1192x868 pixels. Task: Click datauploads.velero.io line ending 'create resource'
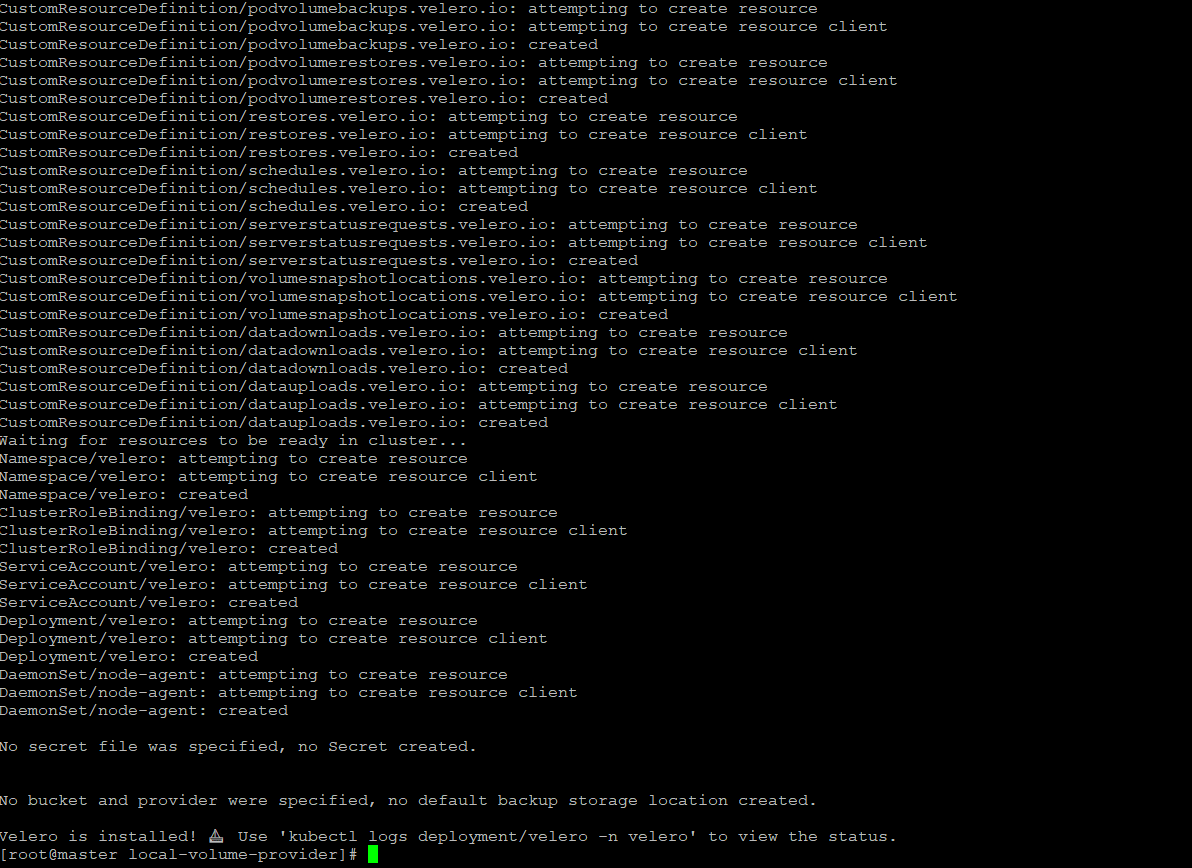(x=384, y=387)
